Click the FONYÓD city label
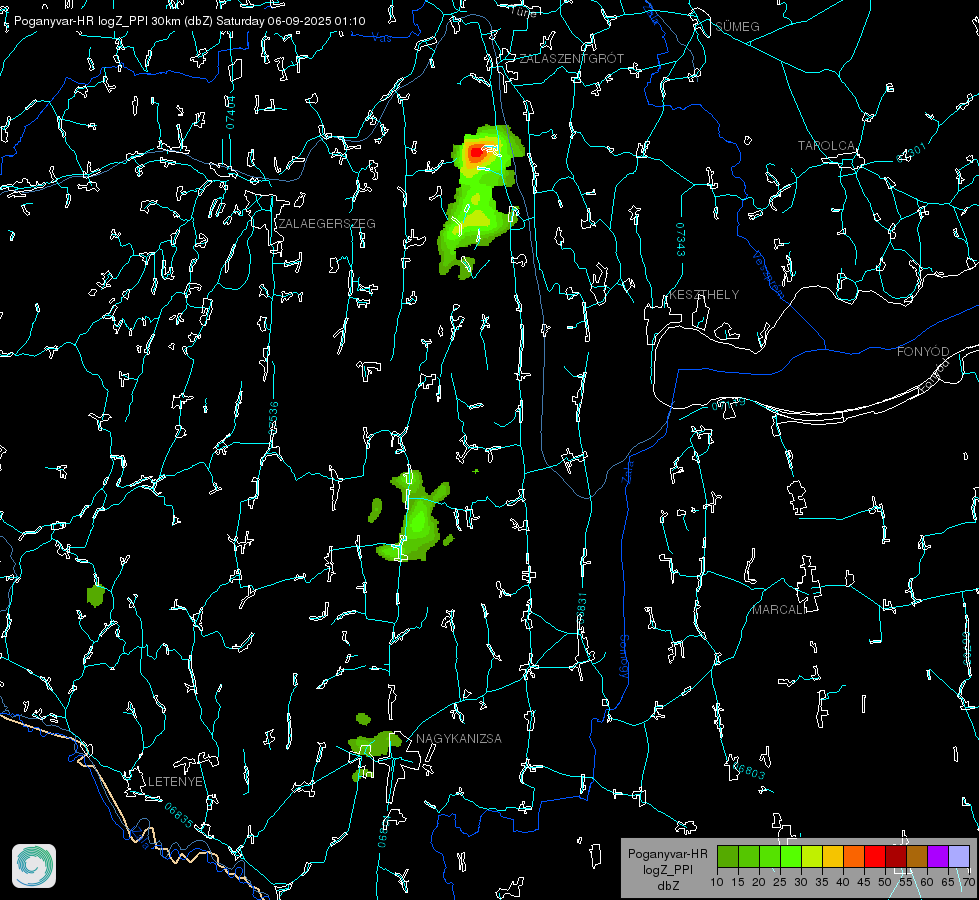Image resolution: width=979 pixels, height=900 pixels. [923, 352]
